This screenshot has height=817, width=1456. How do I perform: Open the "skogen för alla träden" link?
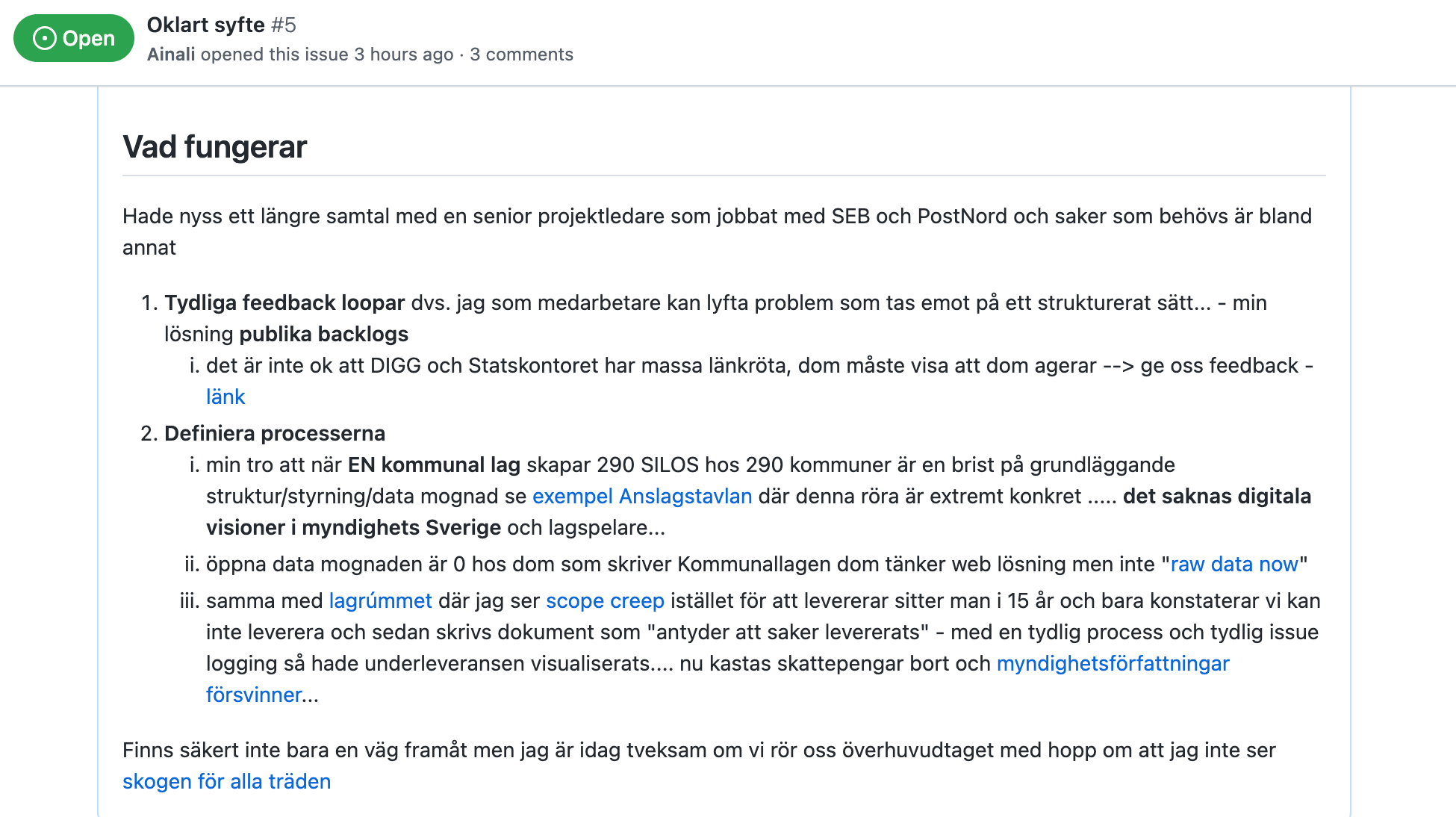click(226, 781)
